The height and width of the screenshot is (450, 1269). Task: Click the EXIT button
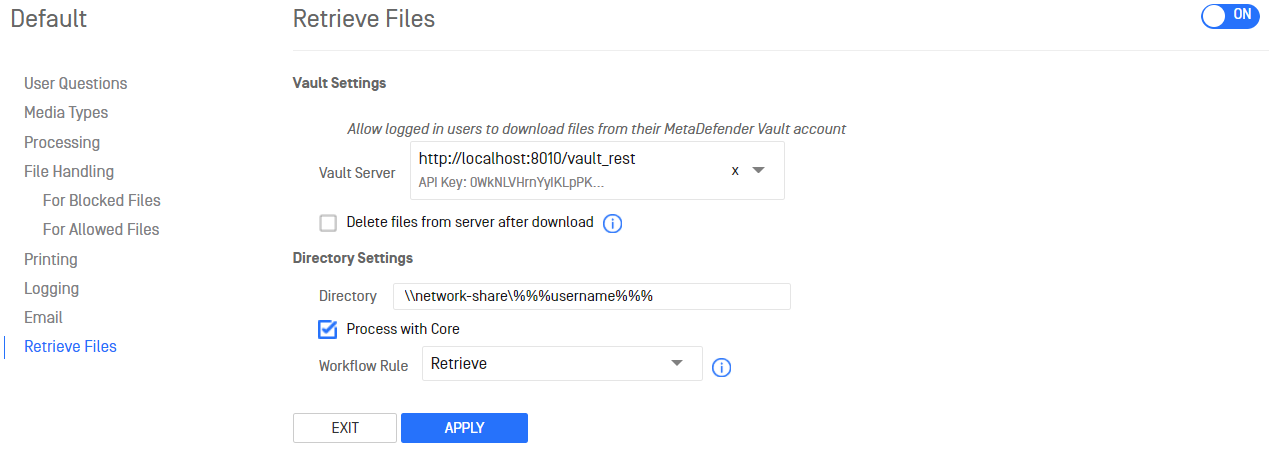click(x=345, y=428)
